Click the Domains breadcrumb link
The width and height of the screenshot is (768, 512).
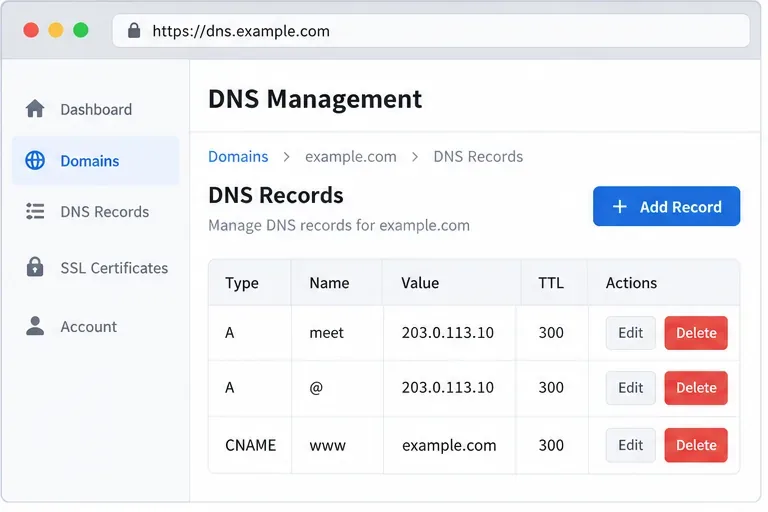tap(238, 156)
